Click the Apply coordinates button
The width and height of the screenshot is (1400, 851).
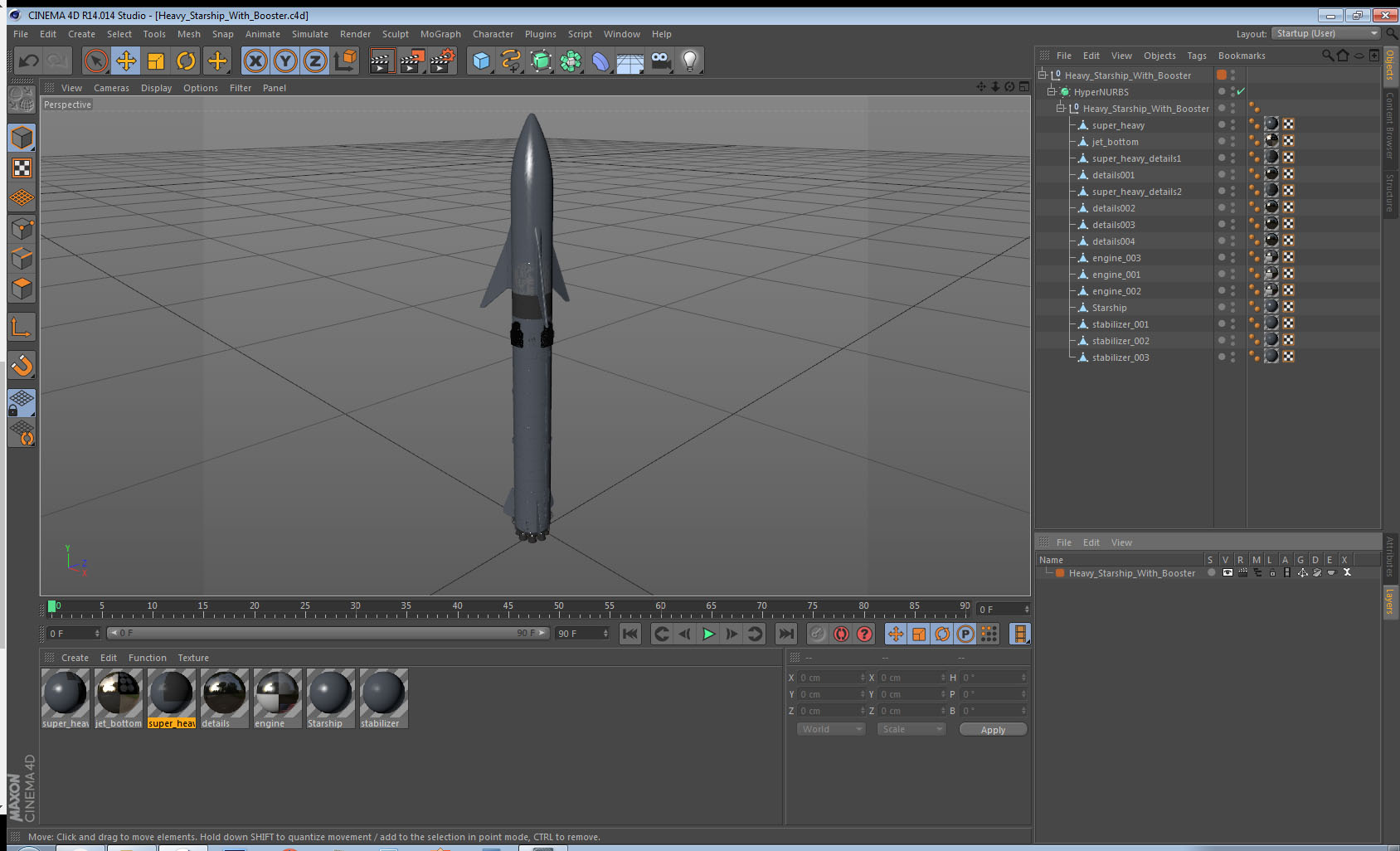click(993, 730)
